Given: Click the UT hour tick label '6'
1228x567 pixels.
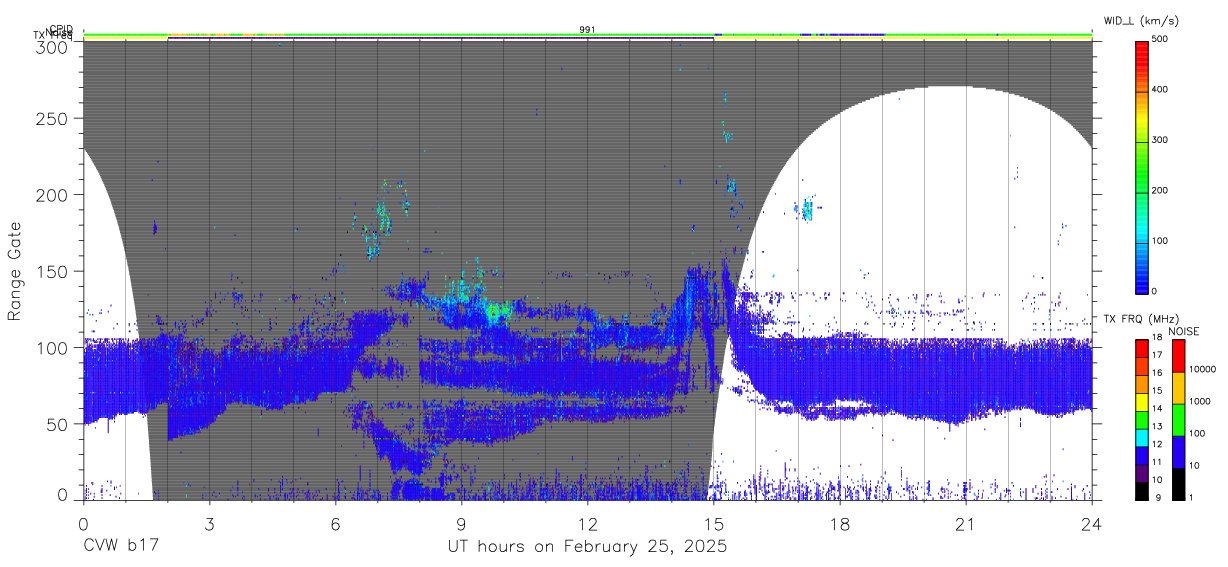Looking at the screenshot, I should 335,523.
